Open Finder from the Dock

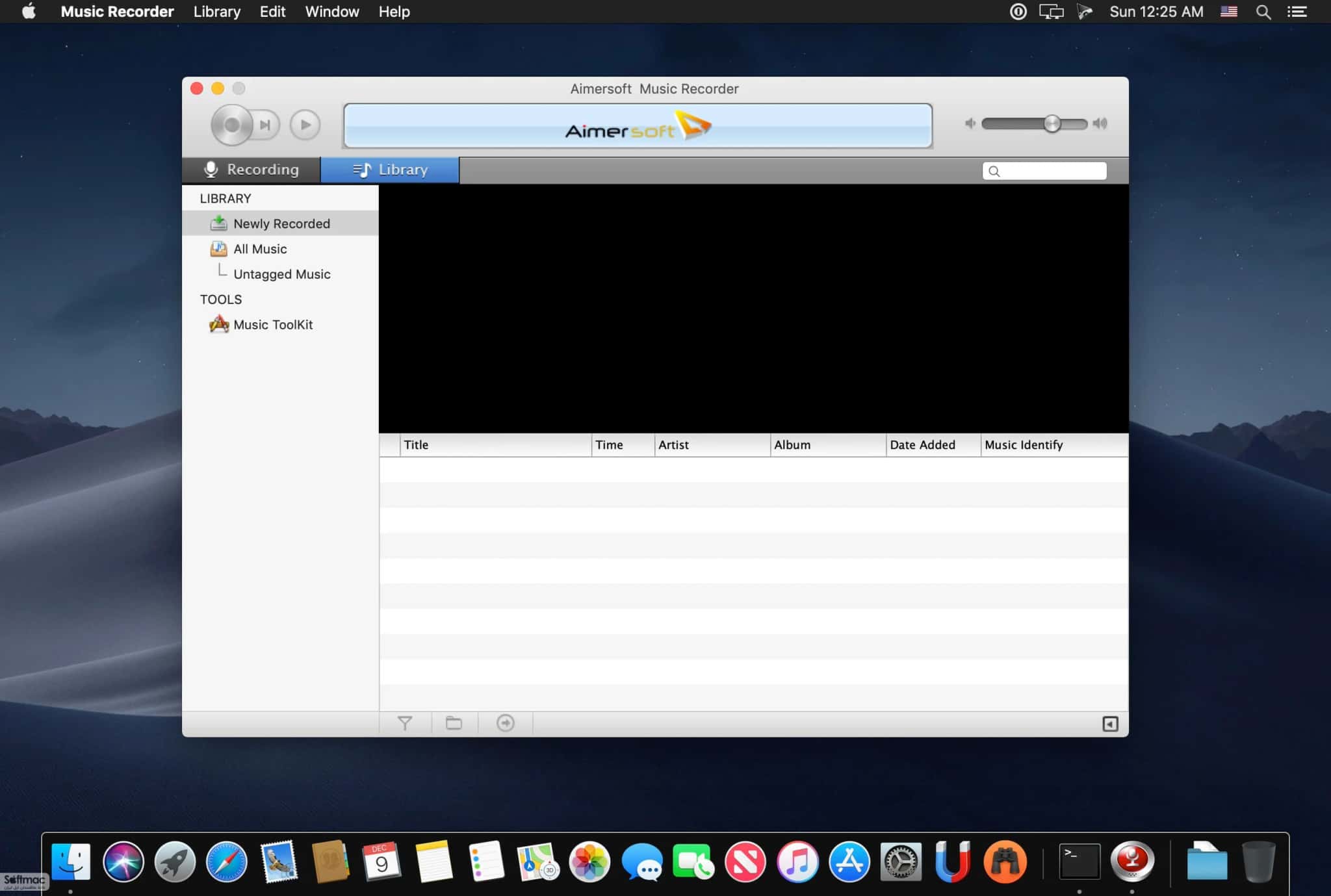(x=71, y=862)
